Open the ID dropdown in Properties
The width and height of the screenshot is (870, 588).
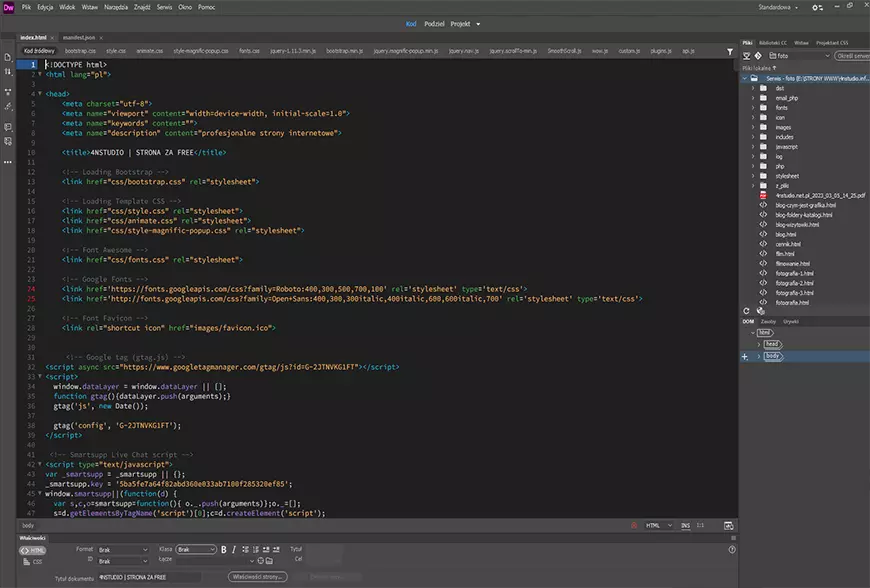point(123,561)
